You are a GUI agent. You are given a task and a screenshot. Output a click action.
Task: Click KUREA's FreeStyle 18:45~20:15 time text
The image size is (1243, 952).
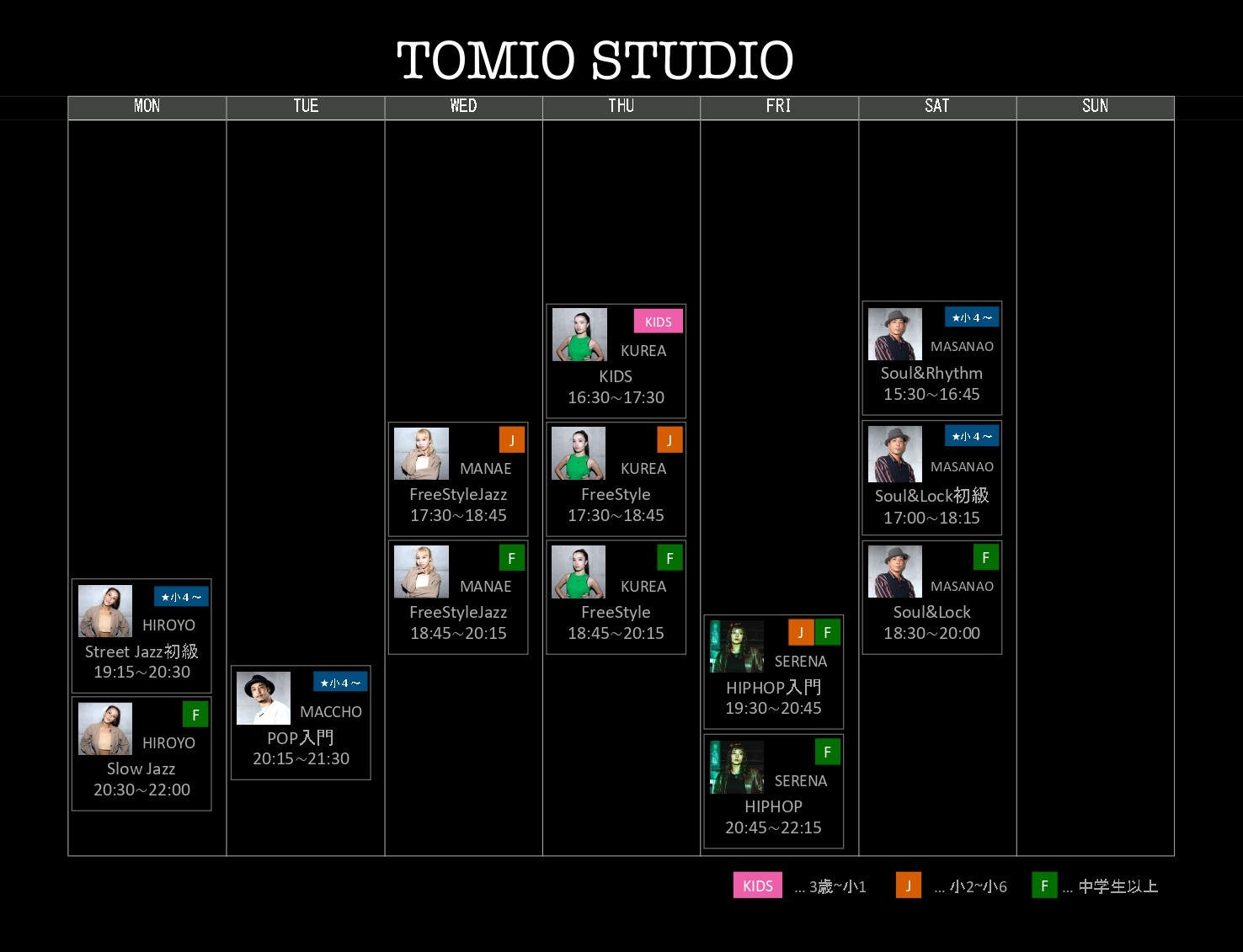coord(616,633)
